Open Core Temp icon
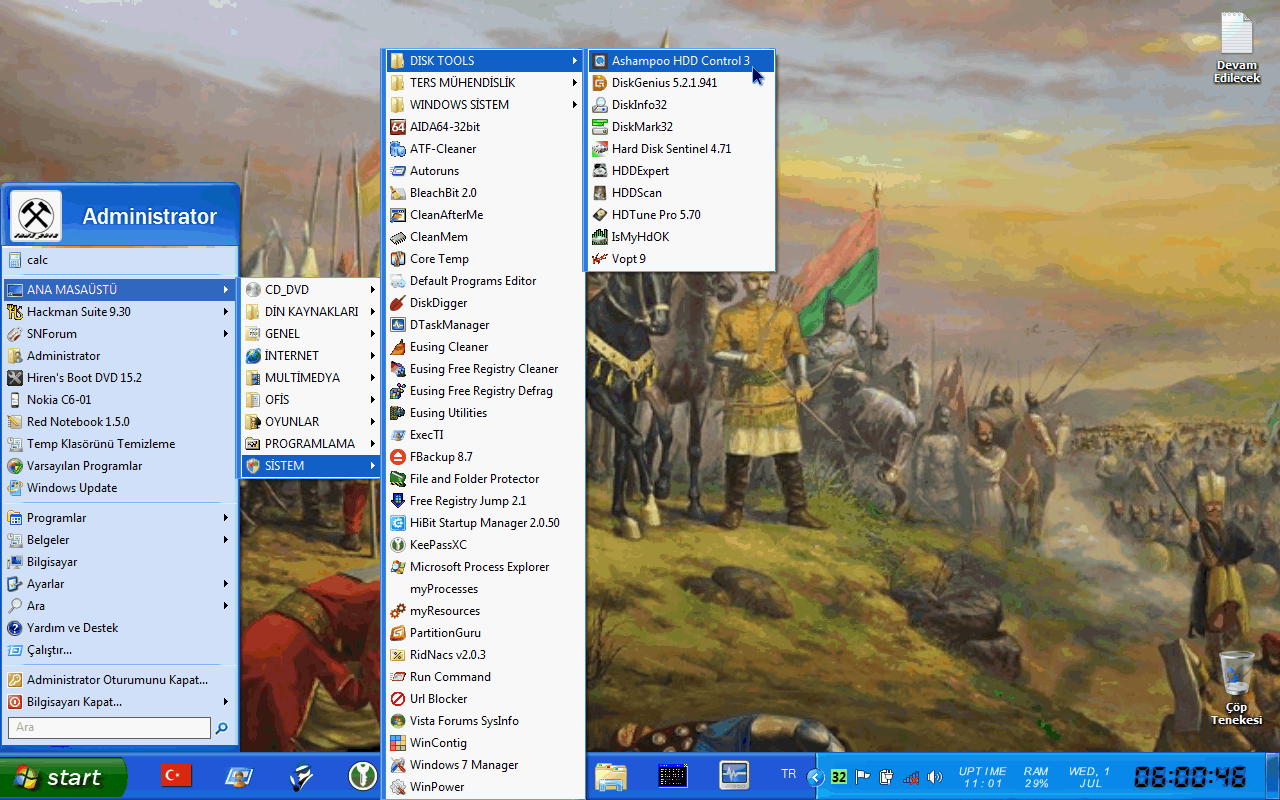Screen dimensions: 1280x800 tap(397, 259)
